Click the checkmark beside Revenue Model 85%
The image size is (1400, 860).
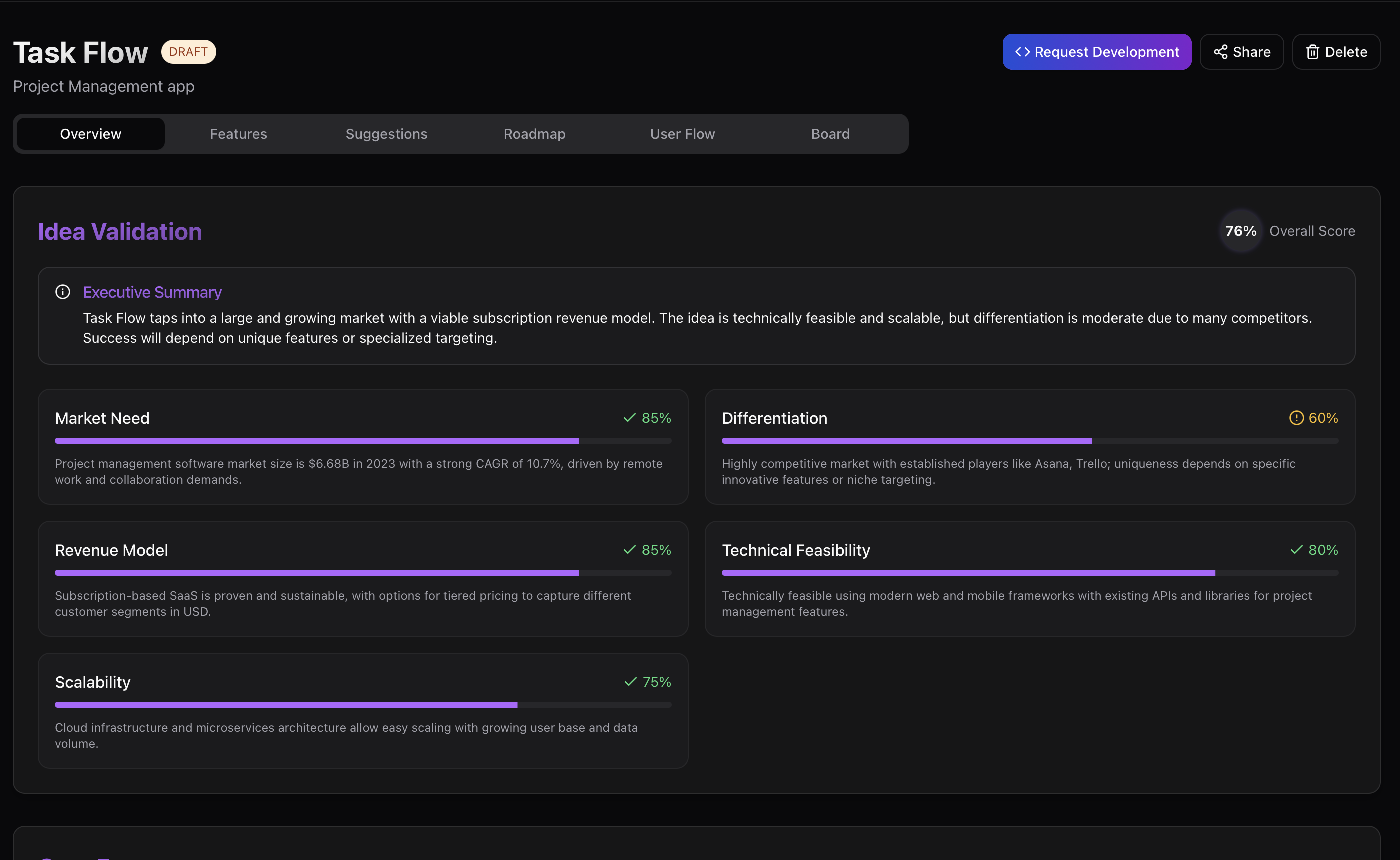click(629, 550)
